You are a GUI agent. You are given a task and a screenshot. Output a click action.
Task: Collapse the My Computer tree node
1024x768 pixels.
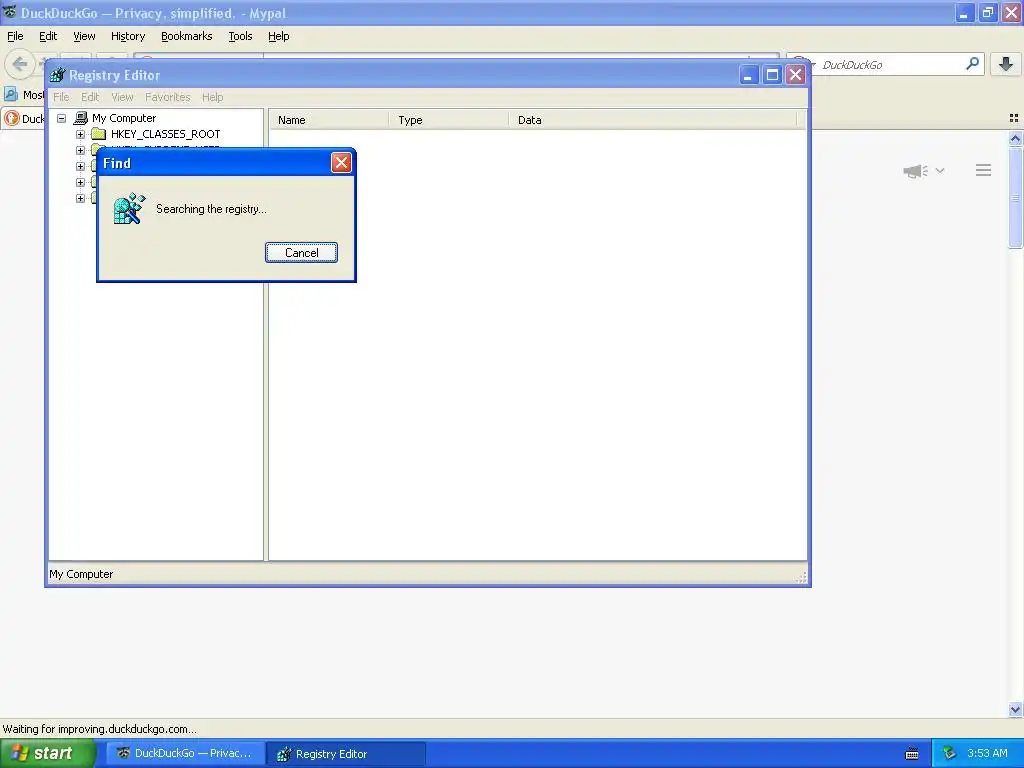tap(61, 118)
